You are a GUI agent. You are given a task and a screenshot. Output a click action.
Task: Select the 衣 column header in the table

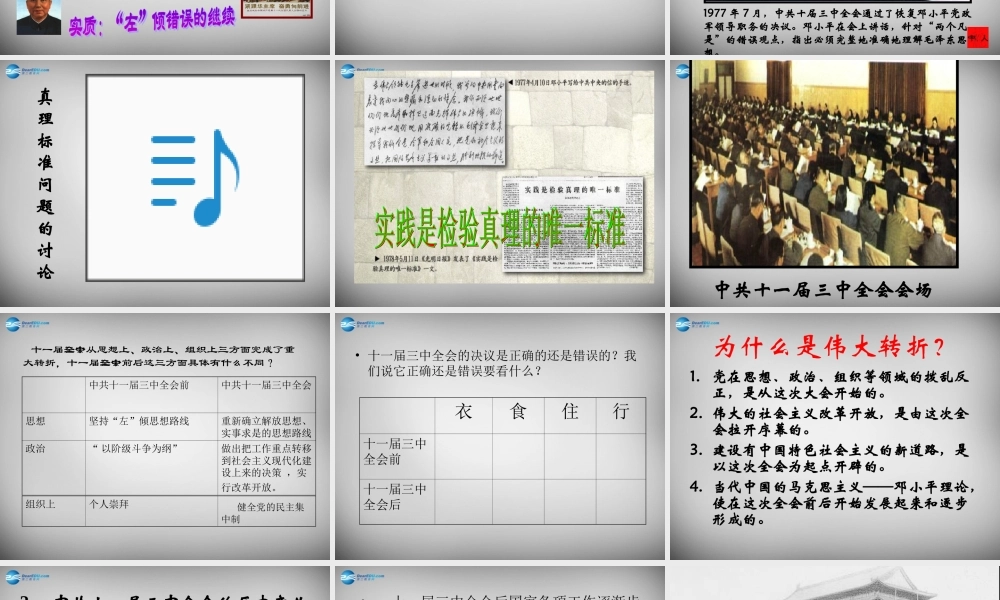pyautogui.click(x=463, y=412)
